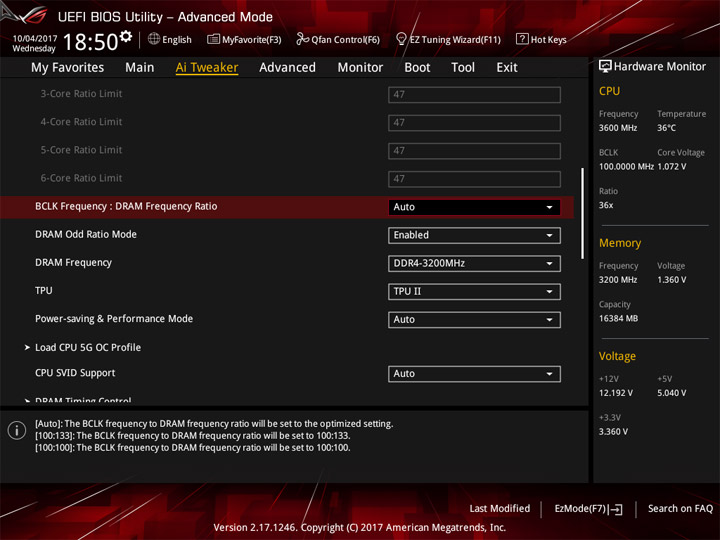The width and height of the screenshot is (720, 540).
Task: Click Core Voltage value 1.072 V
Action: click(672, 167)
